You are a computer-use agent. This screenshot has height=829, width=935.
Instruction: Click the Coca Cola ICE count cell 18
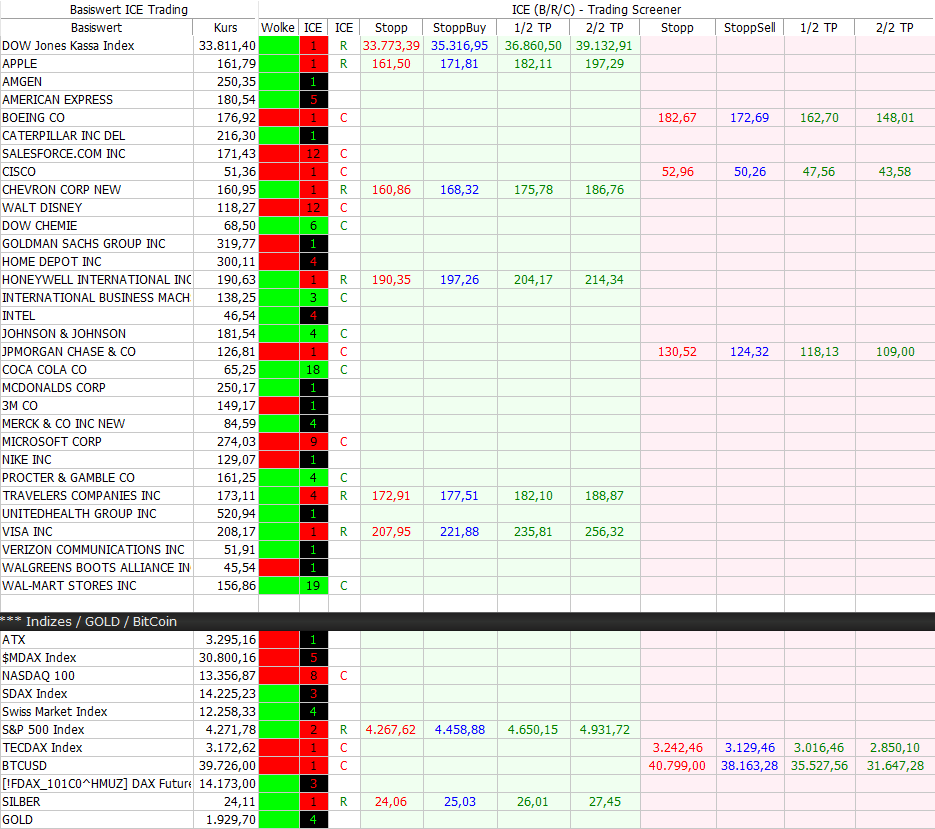pos(313,370)
